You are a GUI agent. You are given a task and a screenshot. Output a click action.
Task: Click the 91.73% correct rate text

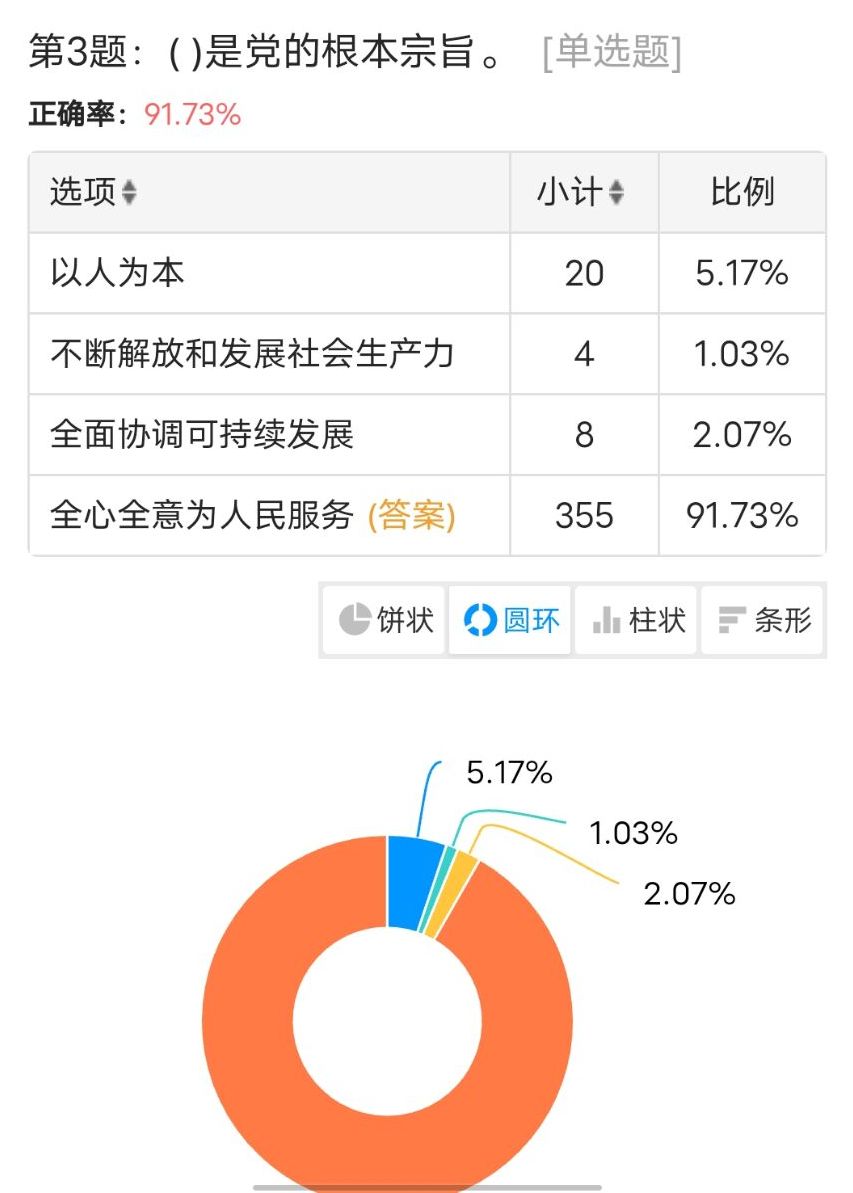coord(193,114)
